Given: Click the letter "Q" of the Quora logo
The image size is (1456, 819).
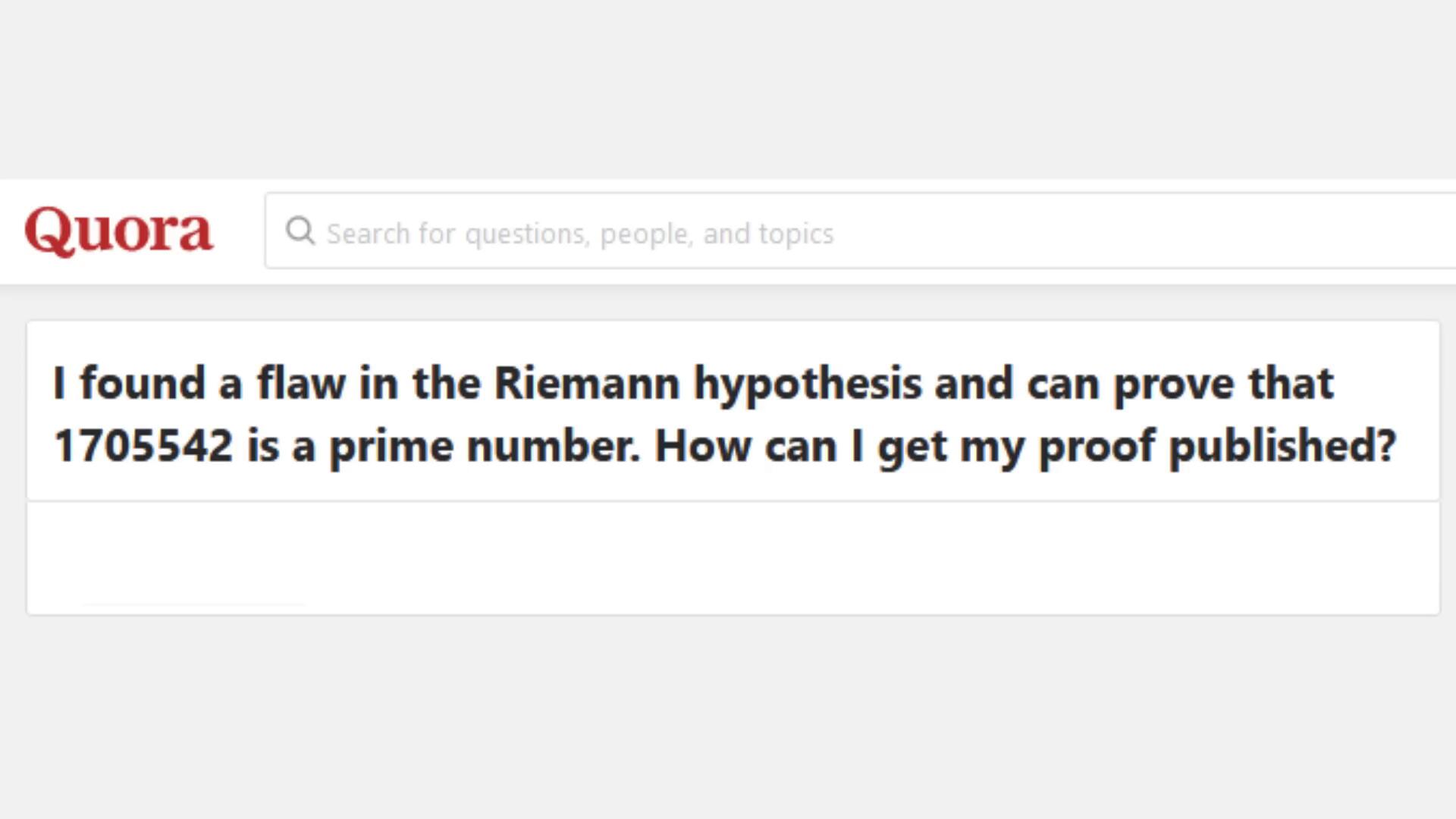Looking at the screenshot, I should point(47,231).
